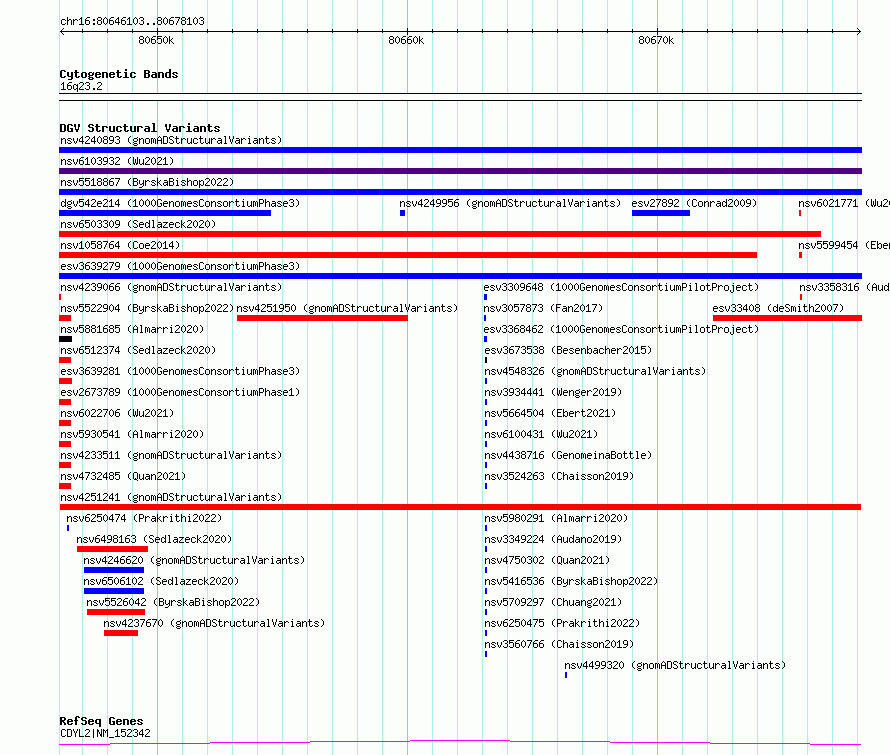Click the black bar under nsv5881685
The image size is (890, 755).
(x=65, y=339)
